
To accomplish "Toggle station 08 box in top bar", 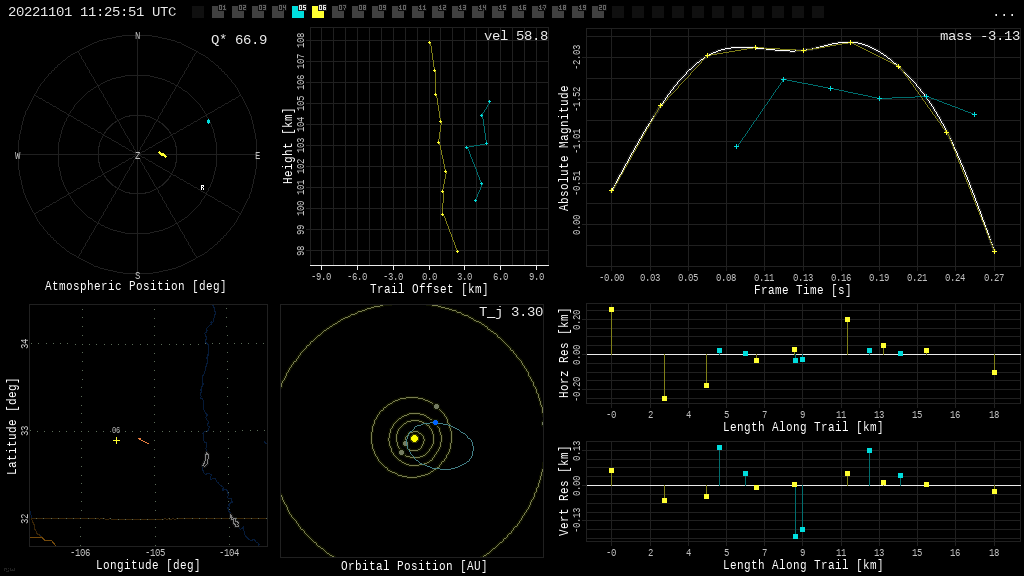I will click(358, 12).
